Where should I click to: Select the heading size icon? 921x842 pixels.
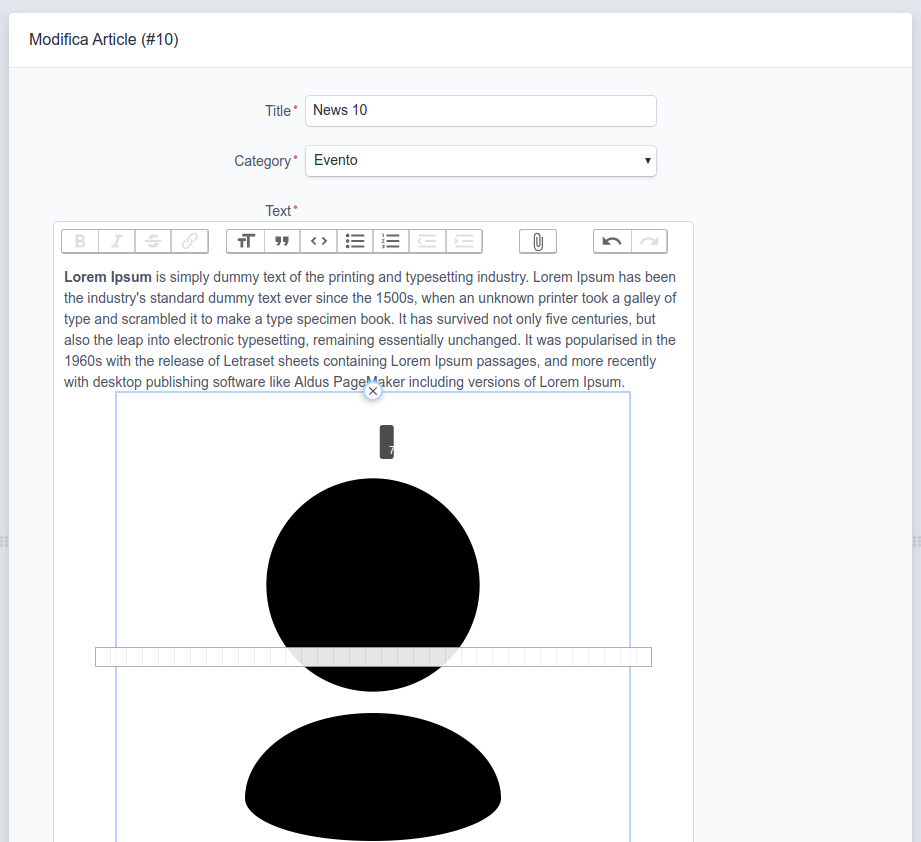(245, 240)
